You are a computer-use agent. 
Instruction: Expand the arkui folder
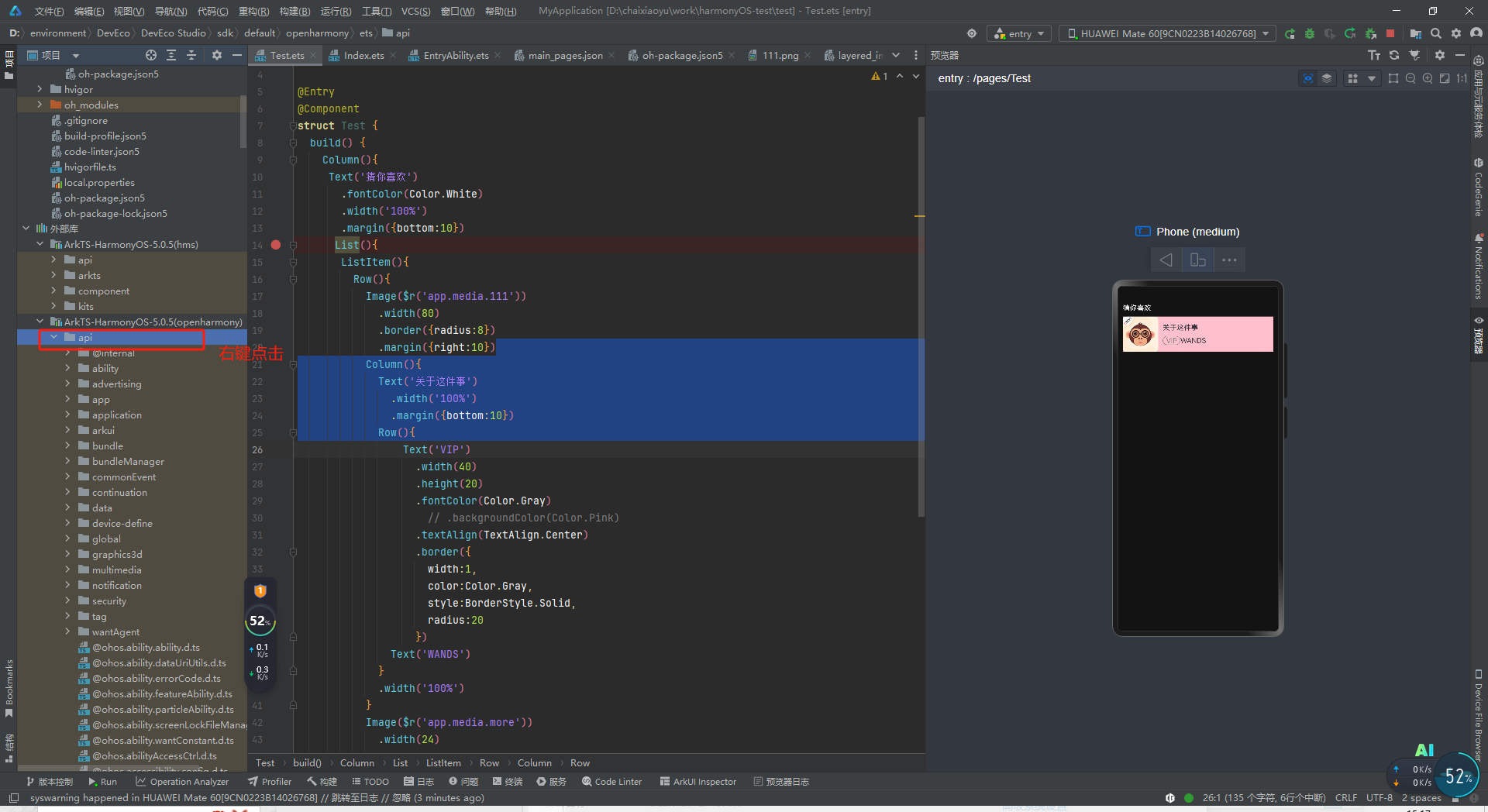point(67,430)
